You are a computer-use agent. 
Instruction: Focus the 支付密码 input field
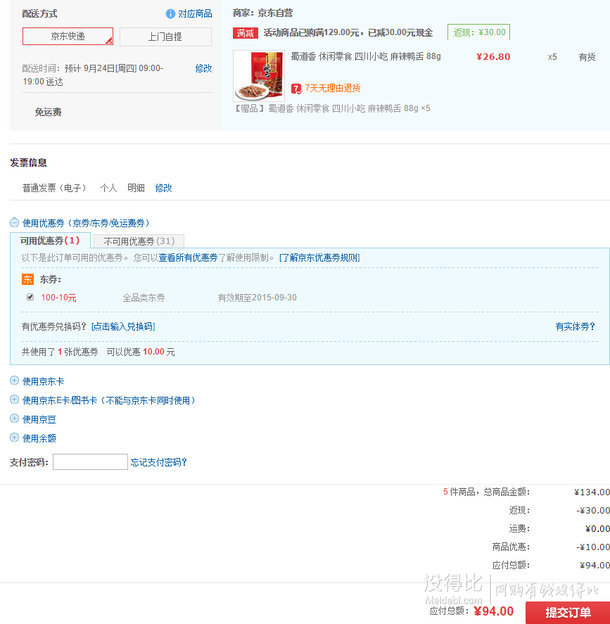[x=90, y=462]
